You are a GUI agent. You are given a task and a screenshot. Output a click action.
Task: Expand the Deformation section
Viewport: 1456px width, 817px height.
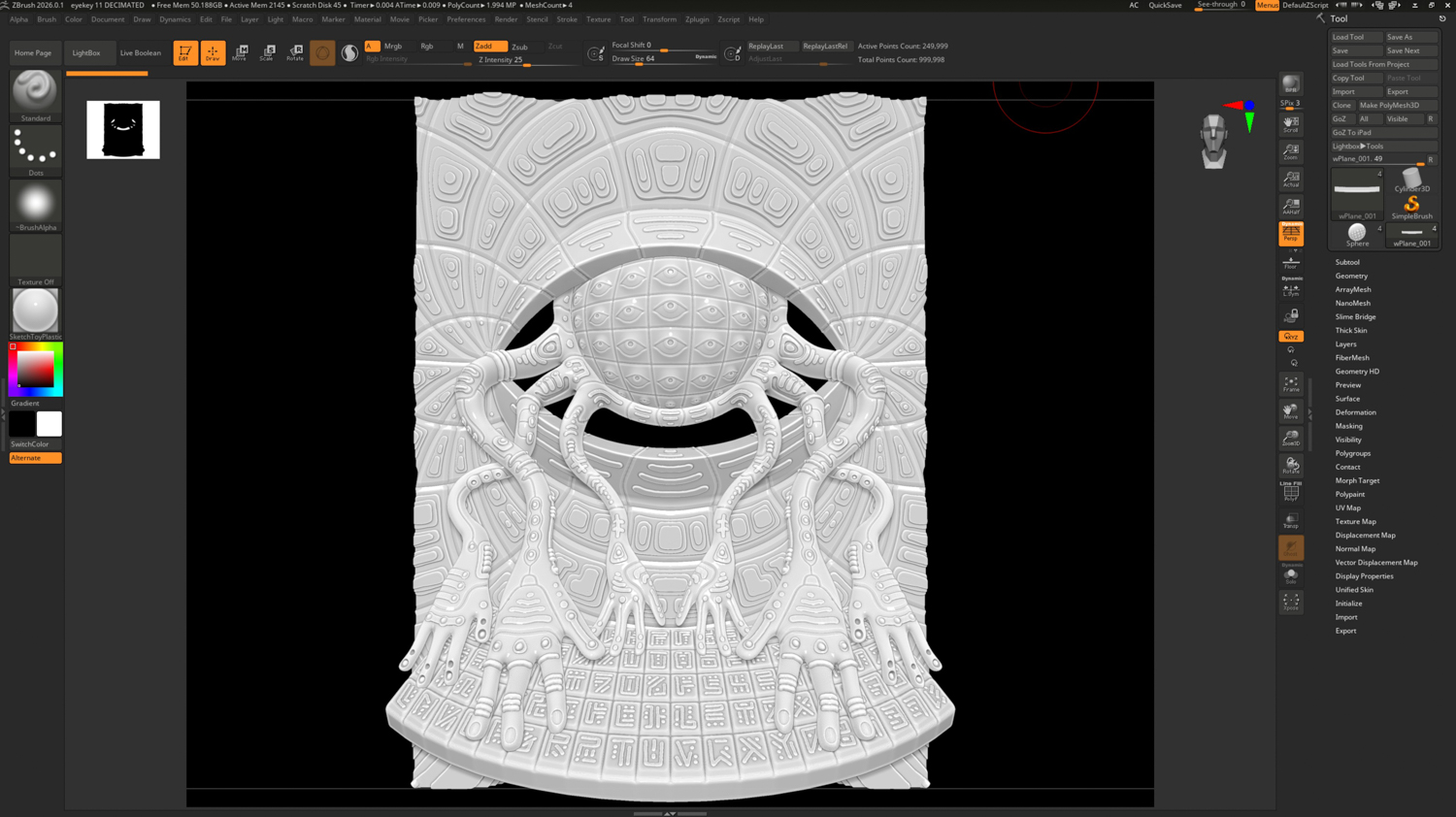pyautogui.click(x=1355, y=412)
